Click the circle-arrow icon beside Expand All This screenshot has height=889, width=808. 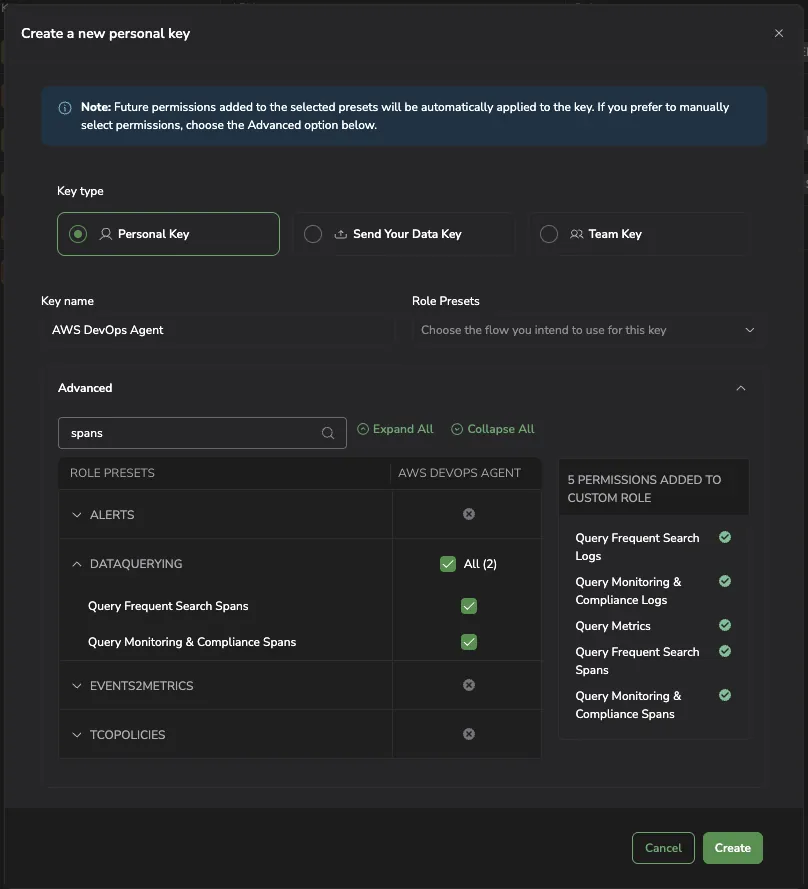coord(363,429)
